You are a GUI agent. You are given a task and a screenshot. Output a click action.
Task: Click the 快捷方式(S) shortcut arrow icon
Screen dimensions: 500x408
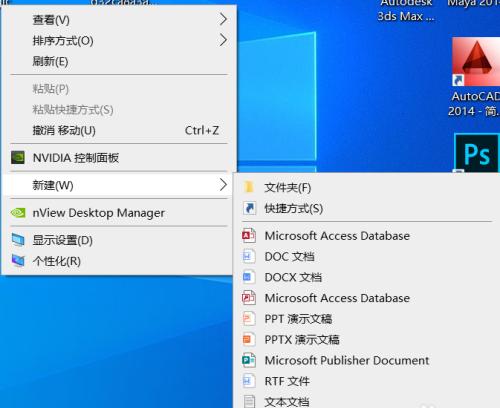point(249,208)
